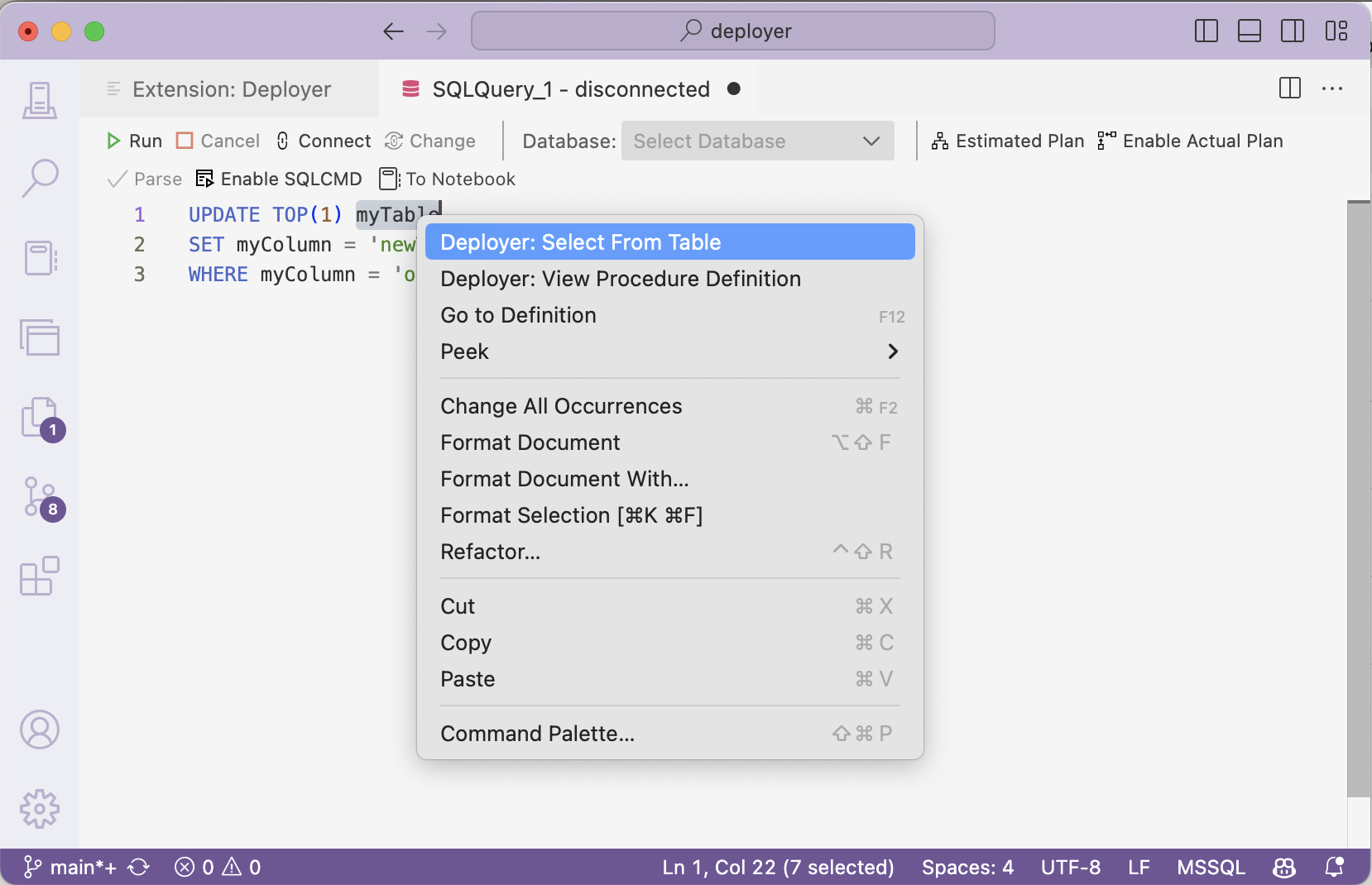Click the deployer search box in title bar
The height and width of the screenshot is (885, 1372).
[x=733, y=31]
